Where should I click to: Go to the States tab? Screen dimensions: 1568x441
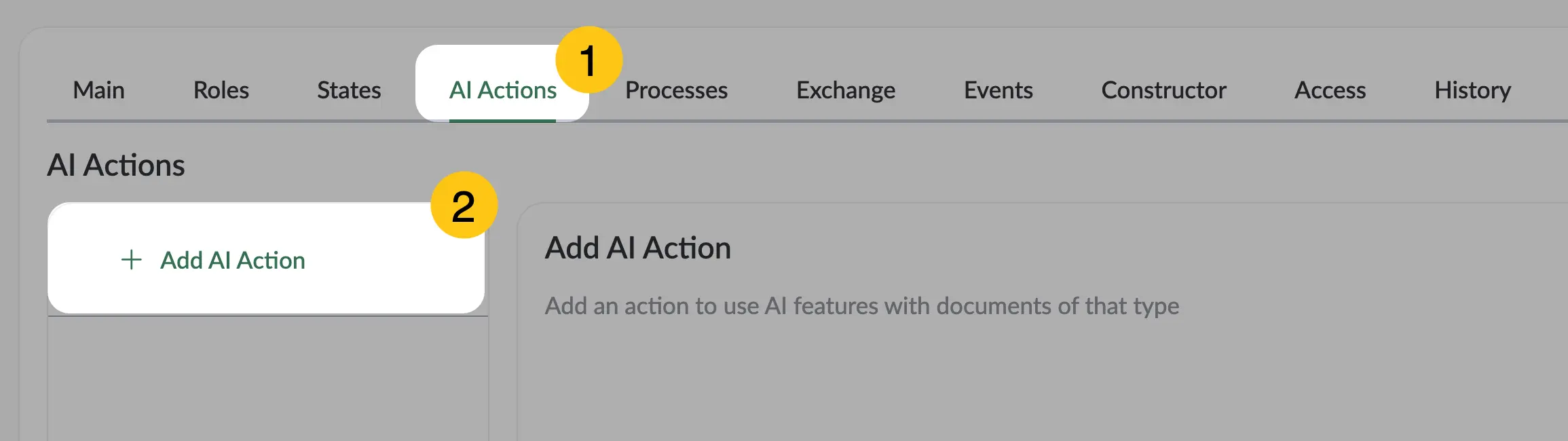click(349, 90)
